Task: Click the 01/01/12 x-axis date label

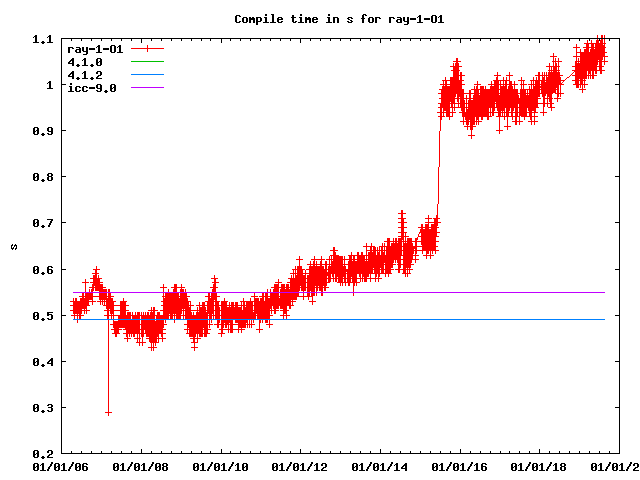Action: (300, 466)
